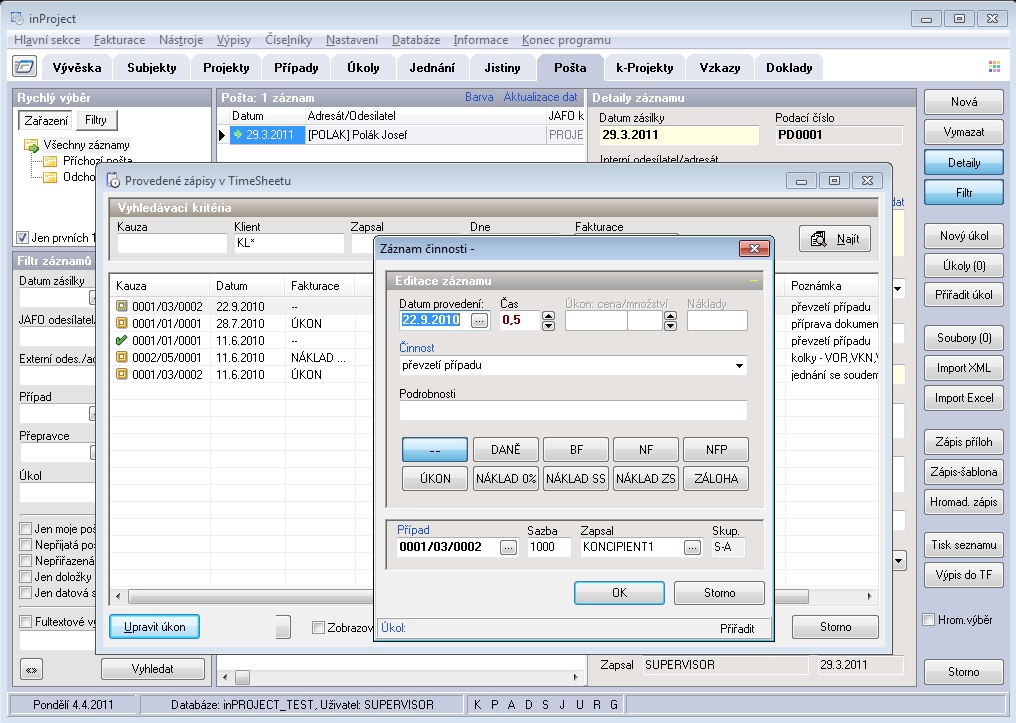Click the status icon in row 0002/05/0001

[x=121, y=357]
